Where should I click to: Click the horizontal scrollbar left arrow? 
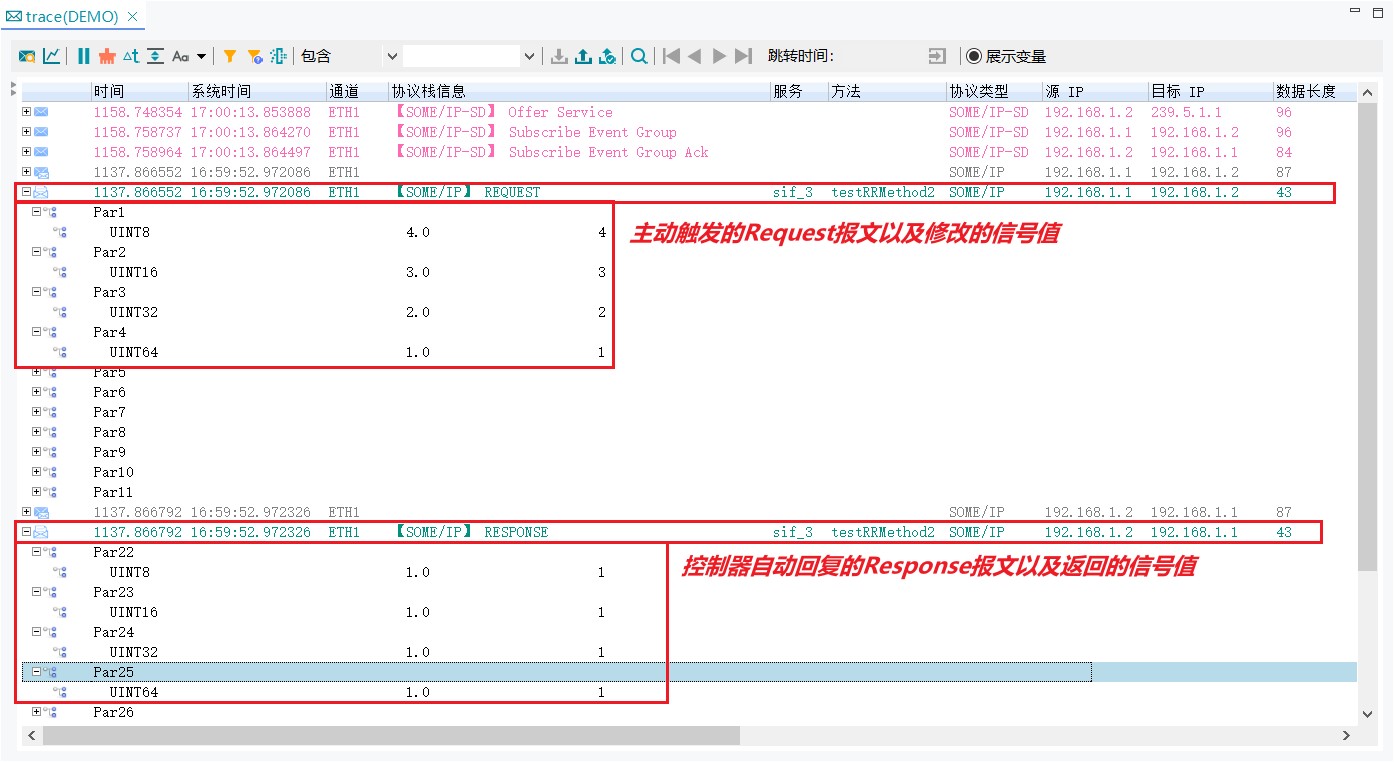click(31, 736)
